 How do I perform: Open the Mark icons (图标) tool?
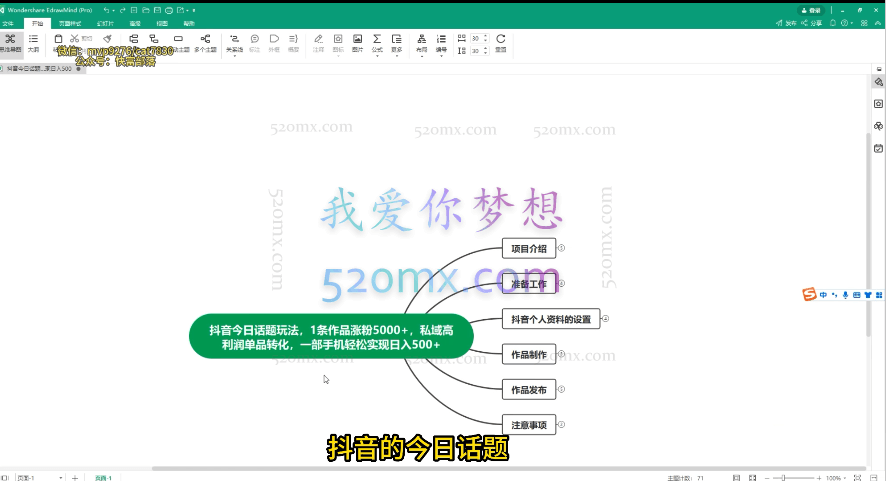[338, 43]
